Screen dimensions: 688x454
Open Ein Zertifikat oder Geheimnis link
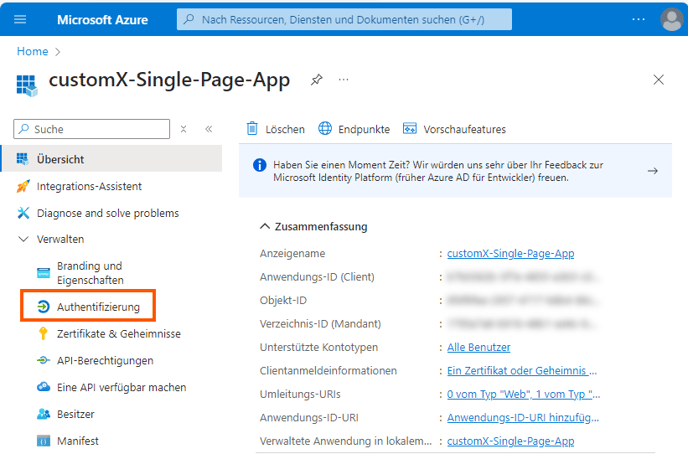(x=522, y=371)
